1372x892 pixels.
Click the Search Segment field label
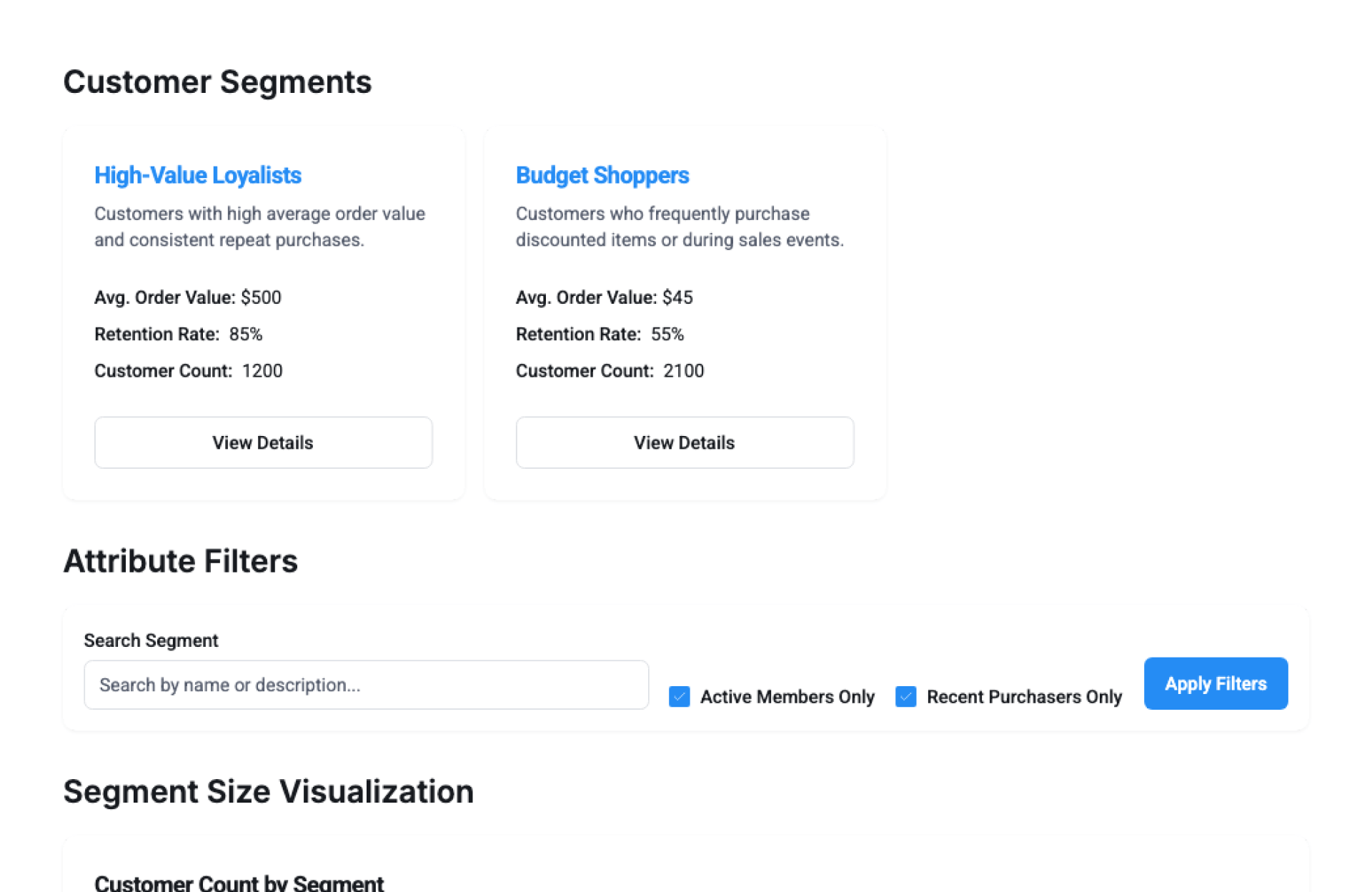(151, 640)
